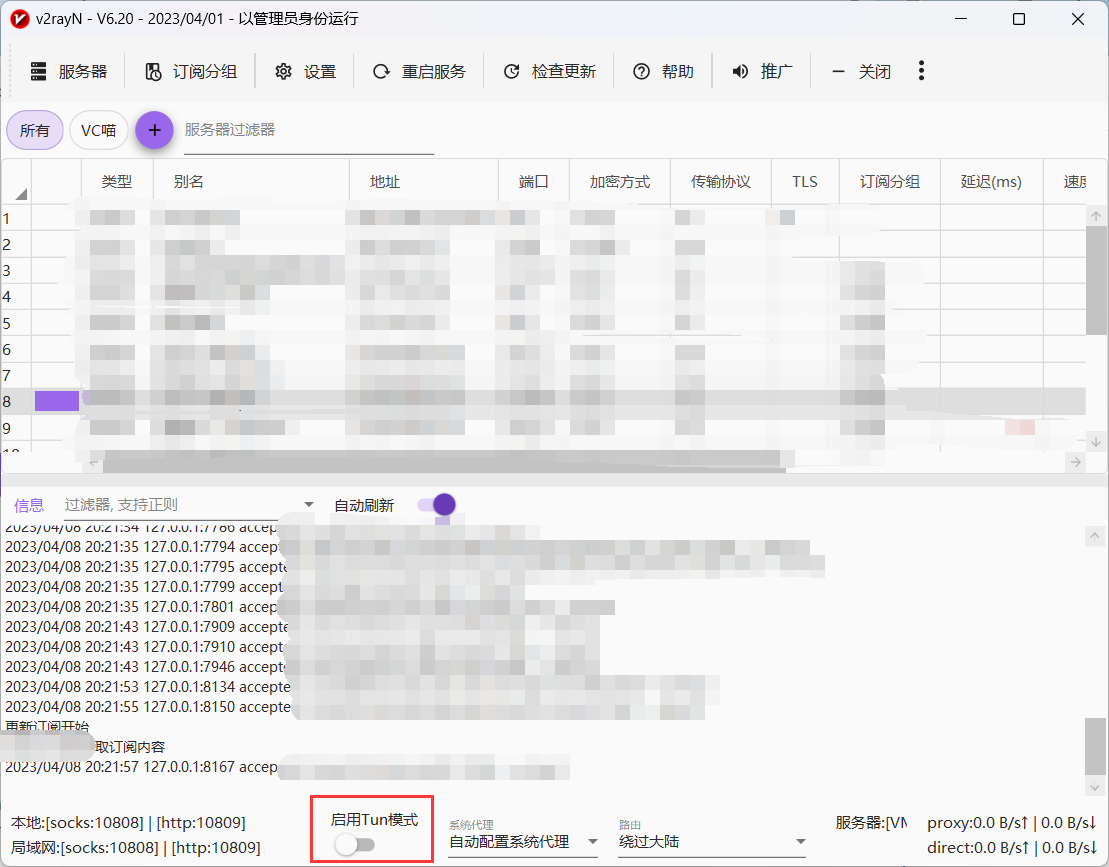Expand the 过滤器 filter dropdown arrow
Viewport: 1109px width, 867px height.
tap(307, 505)
